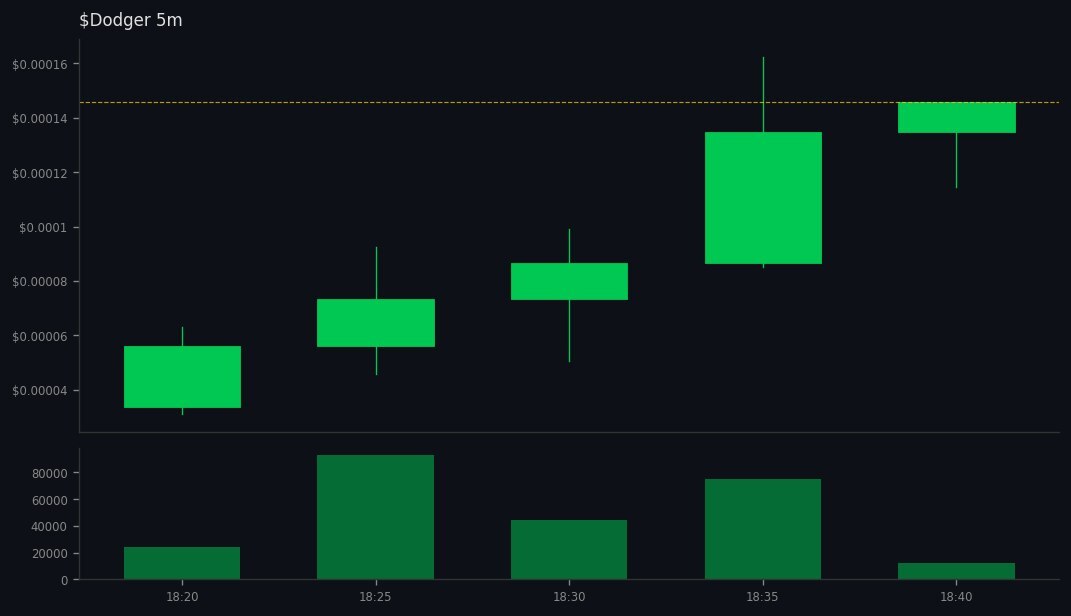Click the 18:40 volume bar
This screenshot has height=616, width=1071.
pos(957,570)
